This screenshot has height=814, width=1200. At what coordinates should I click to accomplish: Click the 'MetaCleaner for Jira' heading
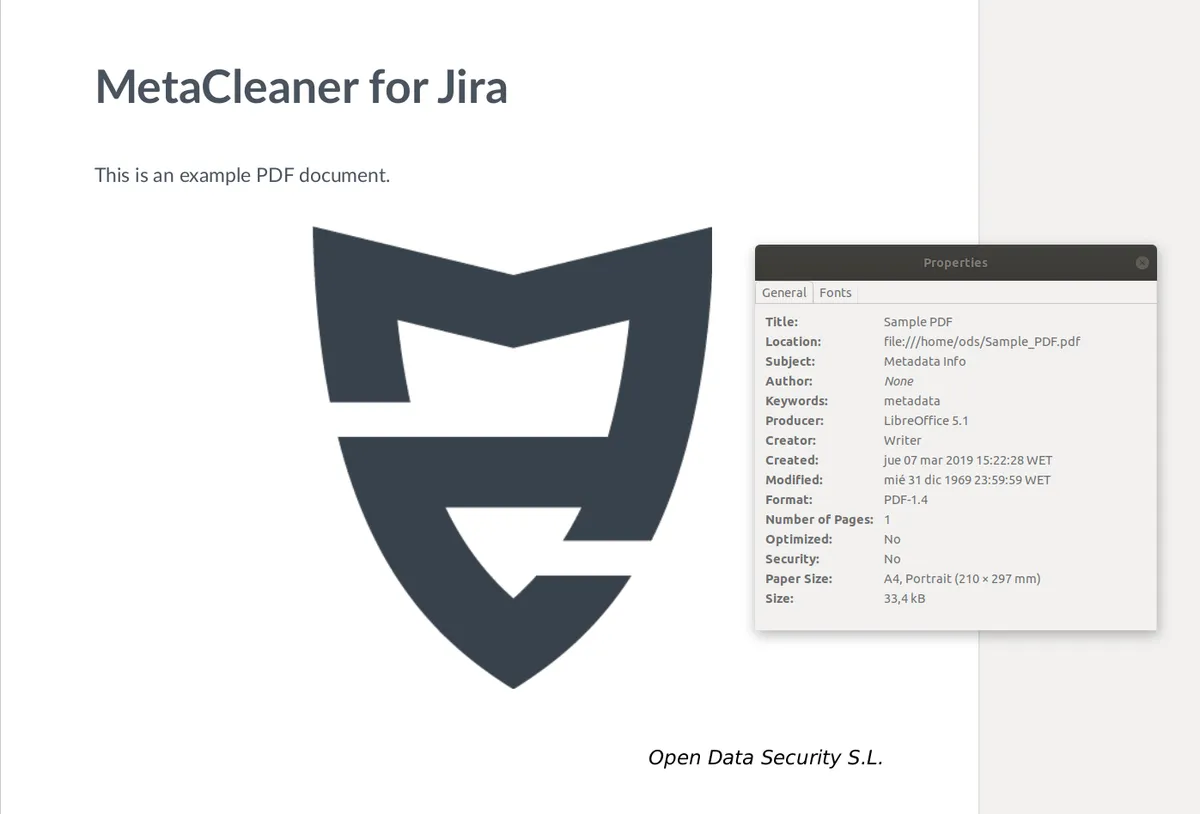point(301,86)
